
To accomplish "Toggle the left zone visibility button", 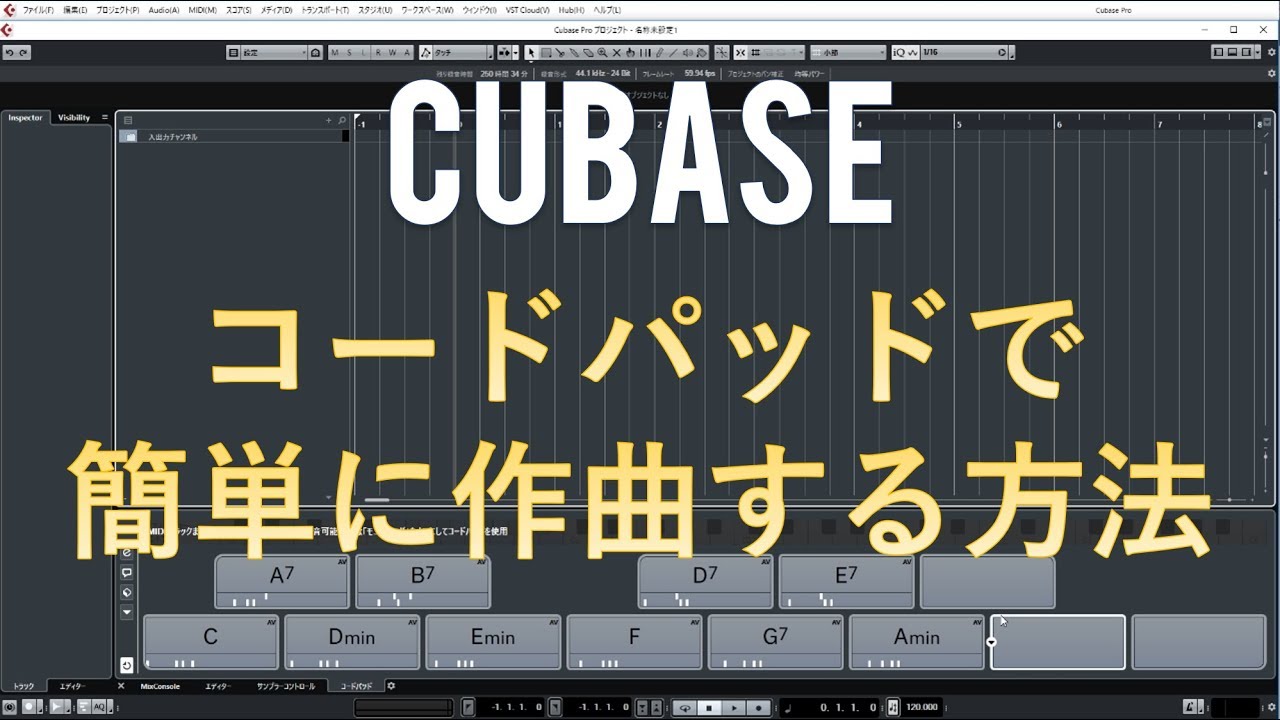I will tap(1219, 52).
